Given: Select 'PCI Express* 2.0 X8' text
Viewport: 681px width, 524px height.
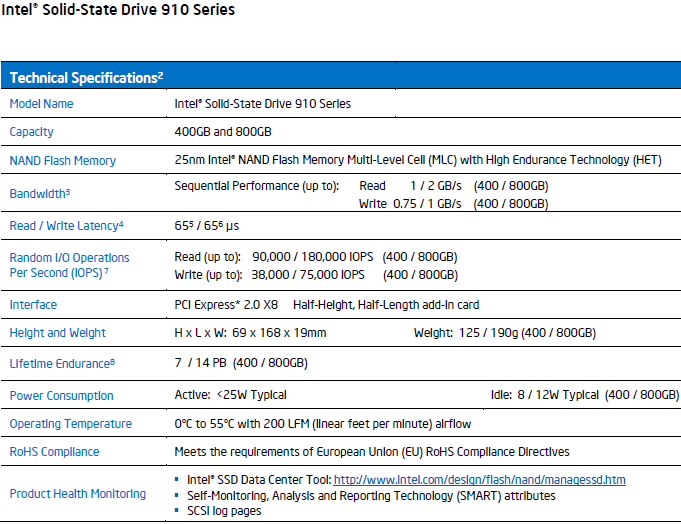Looking at the screenshot, I should pos(226,305).
